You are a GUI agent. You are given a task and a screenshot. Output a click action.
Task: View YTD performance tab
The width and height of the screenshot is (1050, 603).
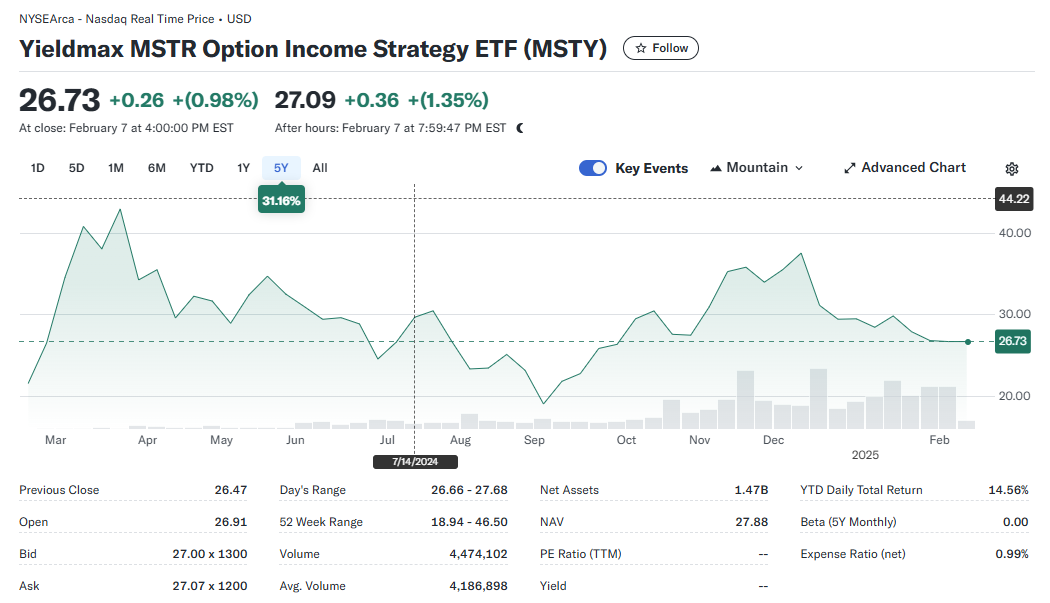pos(201,168)
